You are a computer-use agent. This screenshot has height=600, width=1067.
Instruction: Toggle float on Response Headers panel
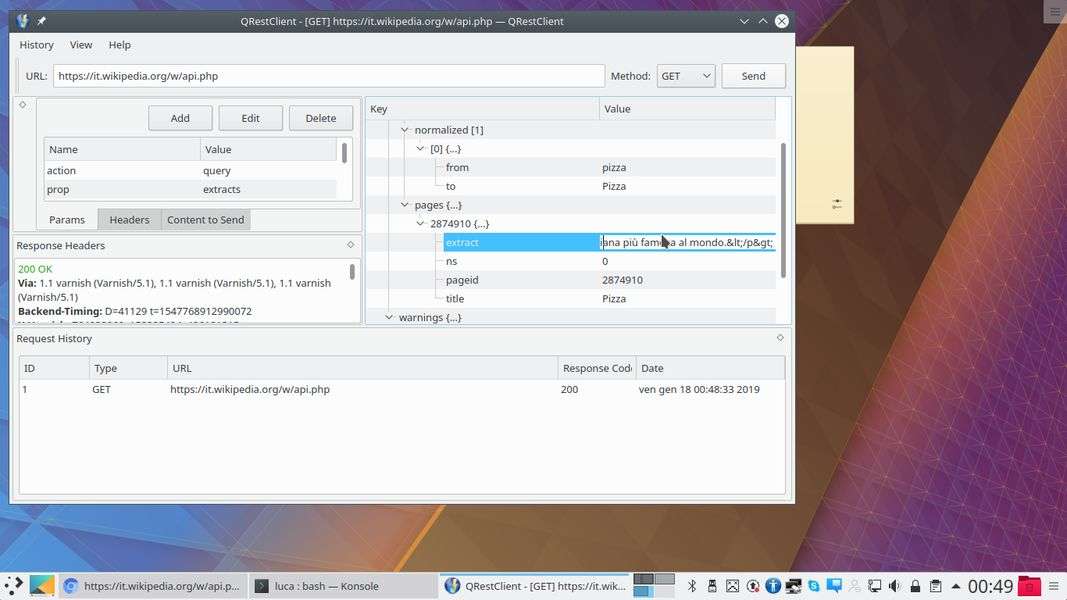pos(351,244)
